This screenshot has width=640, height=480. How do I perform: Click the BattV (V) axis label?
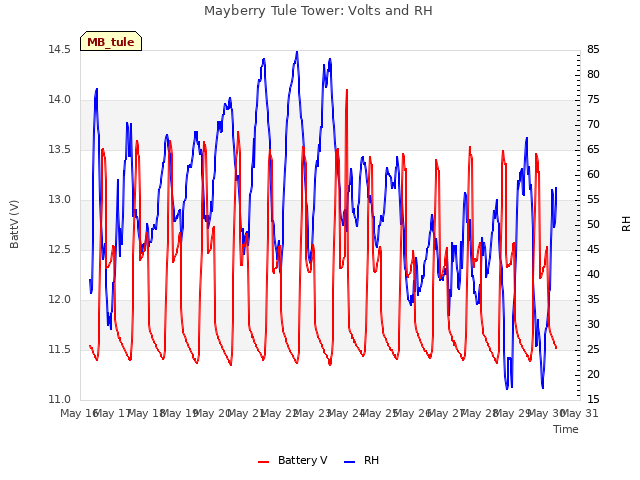click(x=14, y=224)
